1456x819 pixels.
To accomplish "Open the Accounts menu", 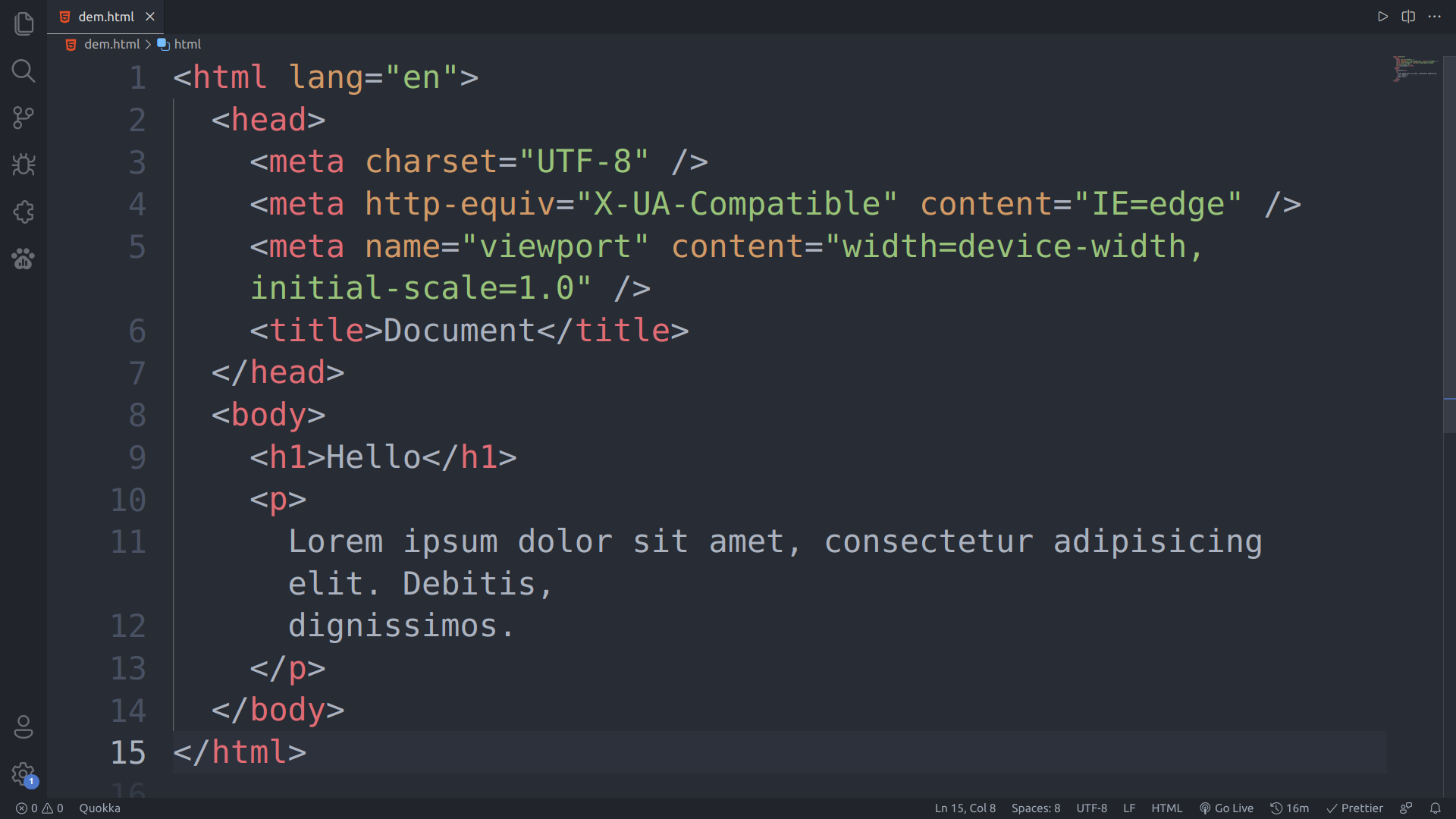I will (24, 726).
